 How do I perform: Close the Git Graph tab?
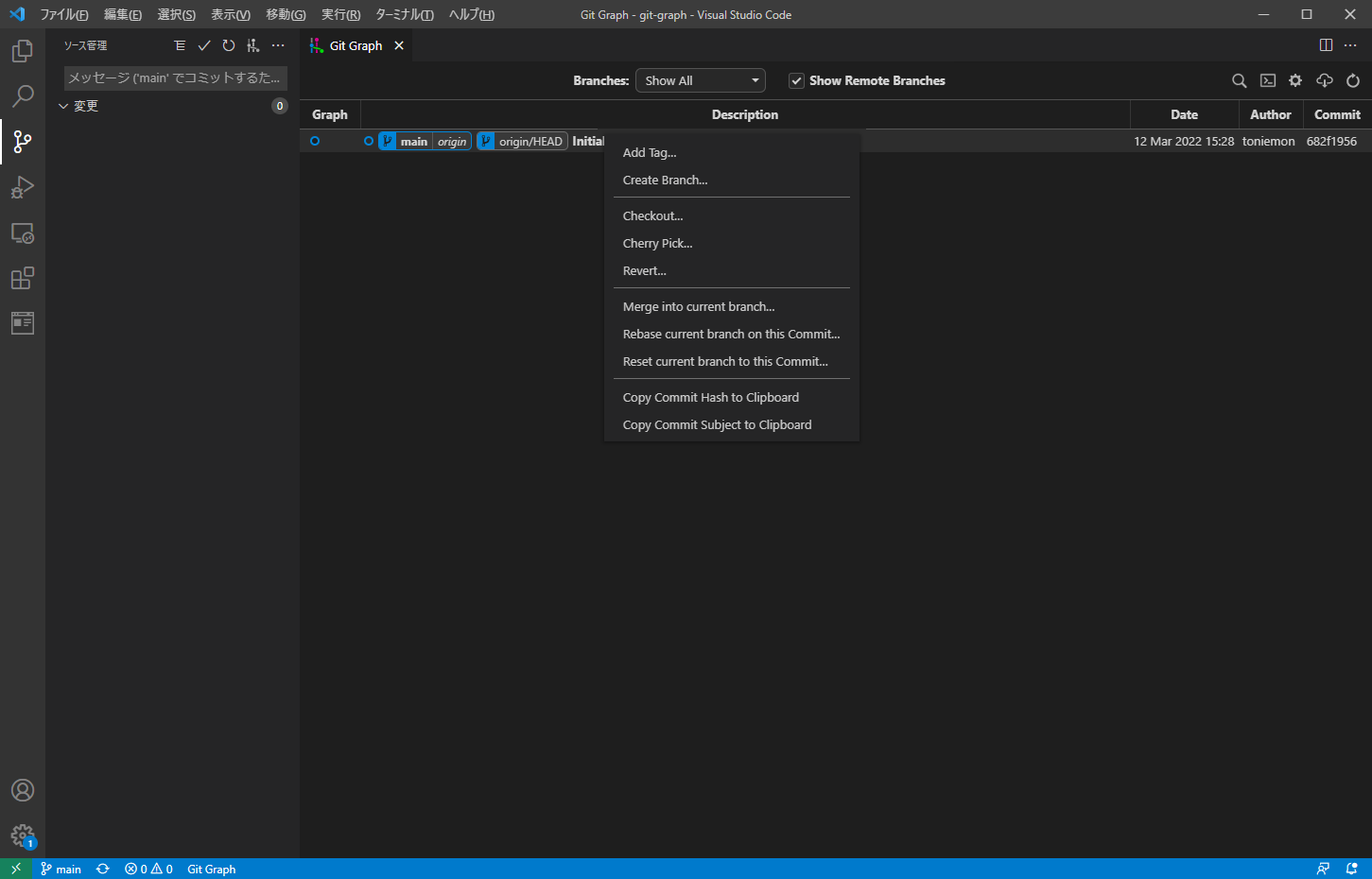click(399, 45)
